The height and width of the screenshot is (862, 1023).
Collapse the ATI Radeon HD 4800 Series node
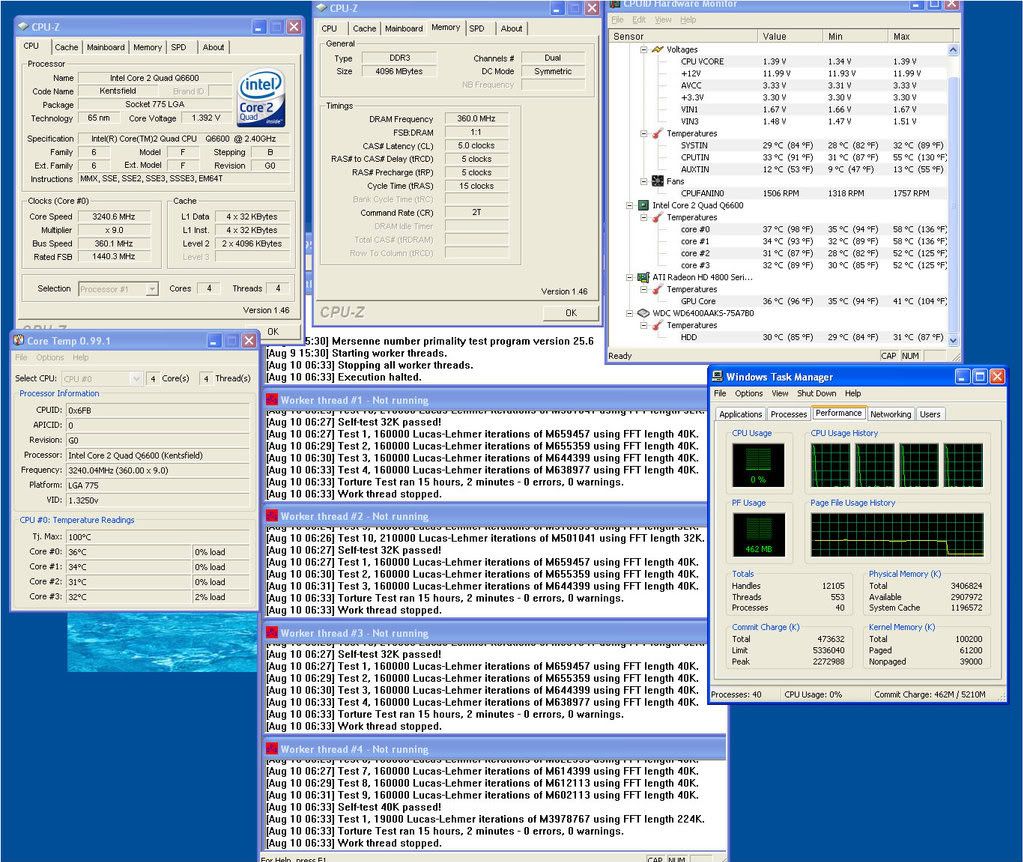630,277
